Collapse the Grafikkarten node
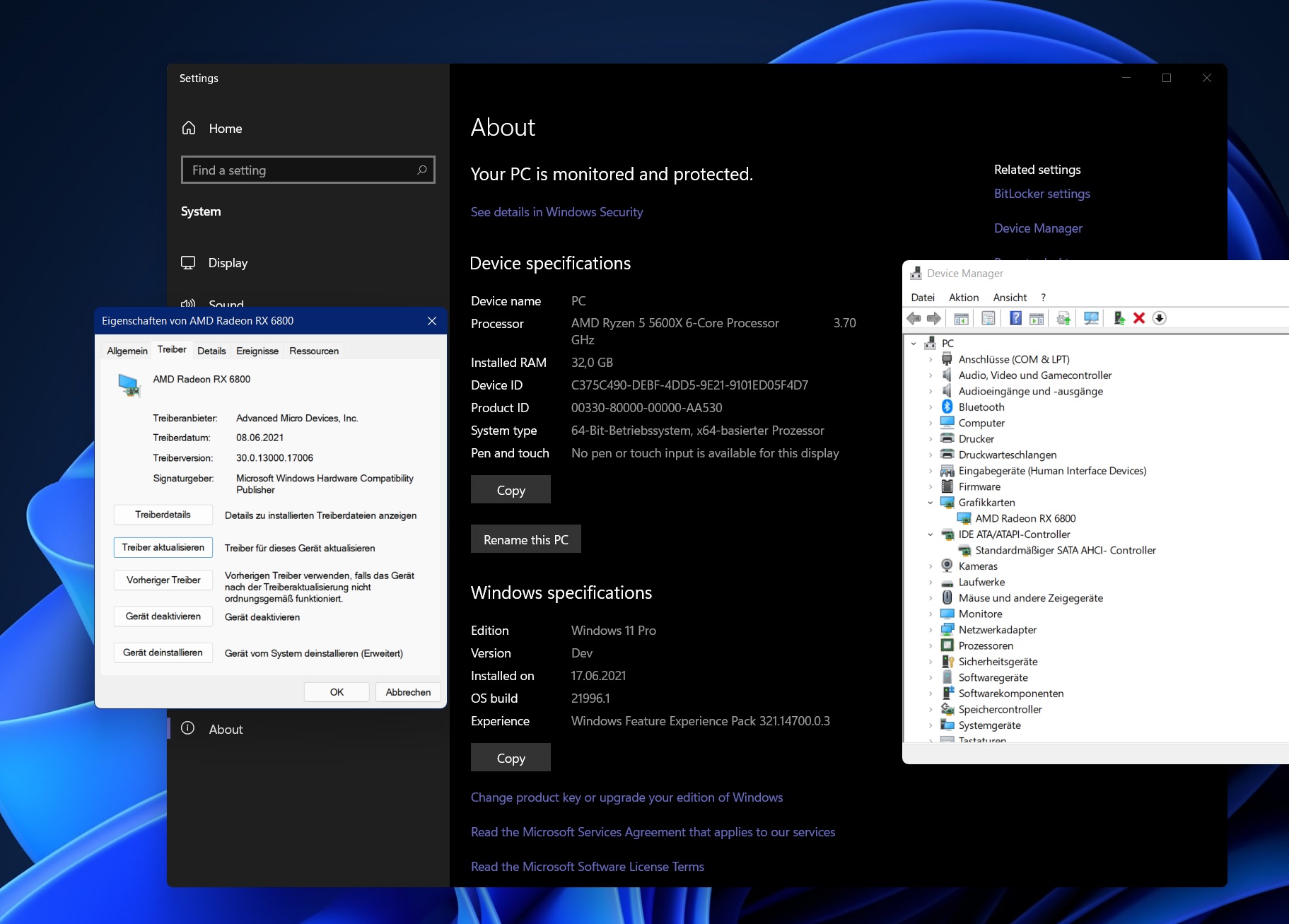 [x=931, y=503]
